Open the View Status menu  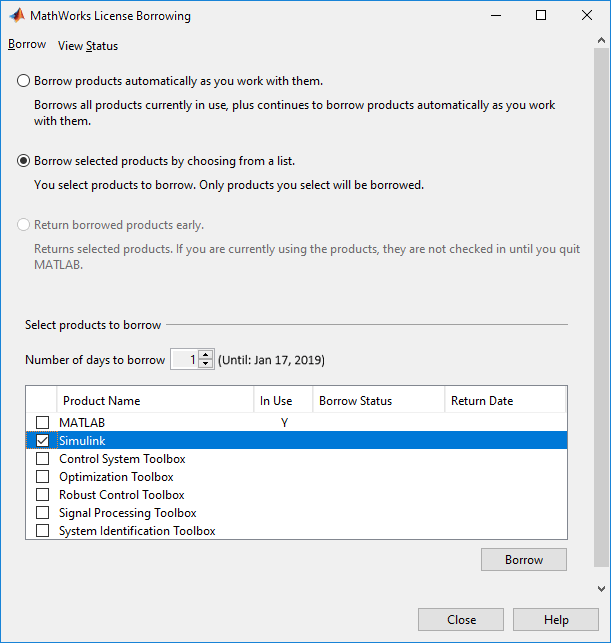[88, 46]
